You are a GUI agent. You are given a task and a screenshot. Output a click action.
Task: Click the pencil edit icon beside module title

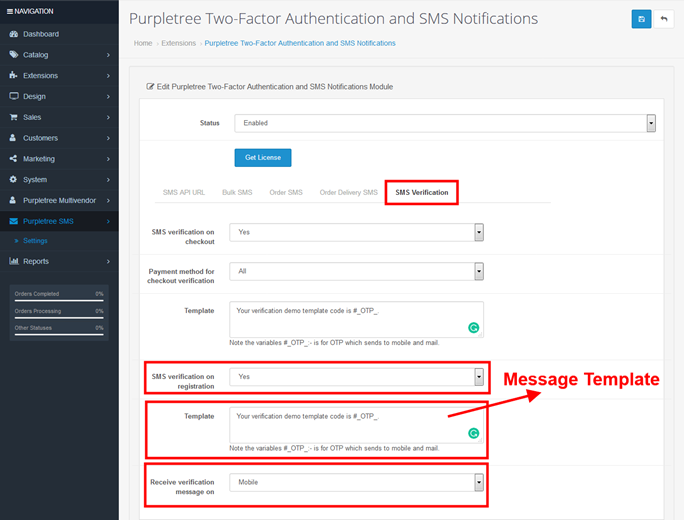(150, 86)
